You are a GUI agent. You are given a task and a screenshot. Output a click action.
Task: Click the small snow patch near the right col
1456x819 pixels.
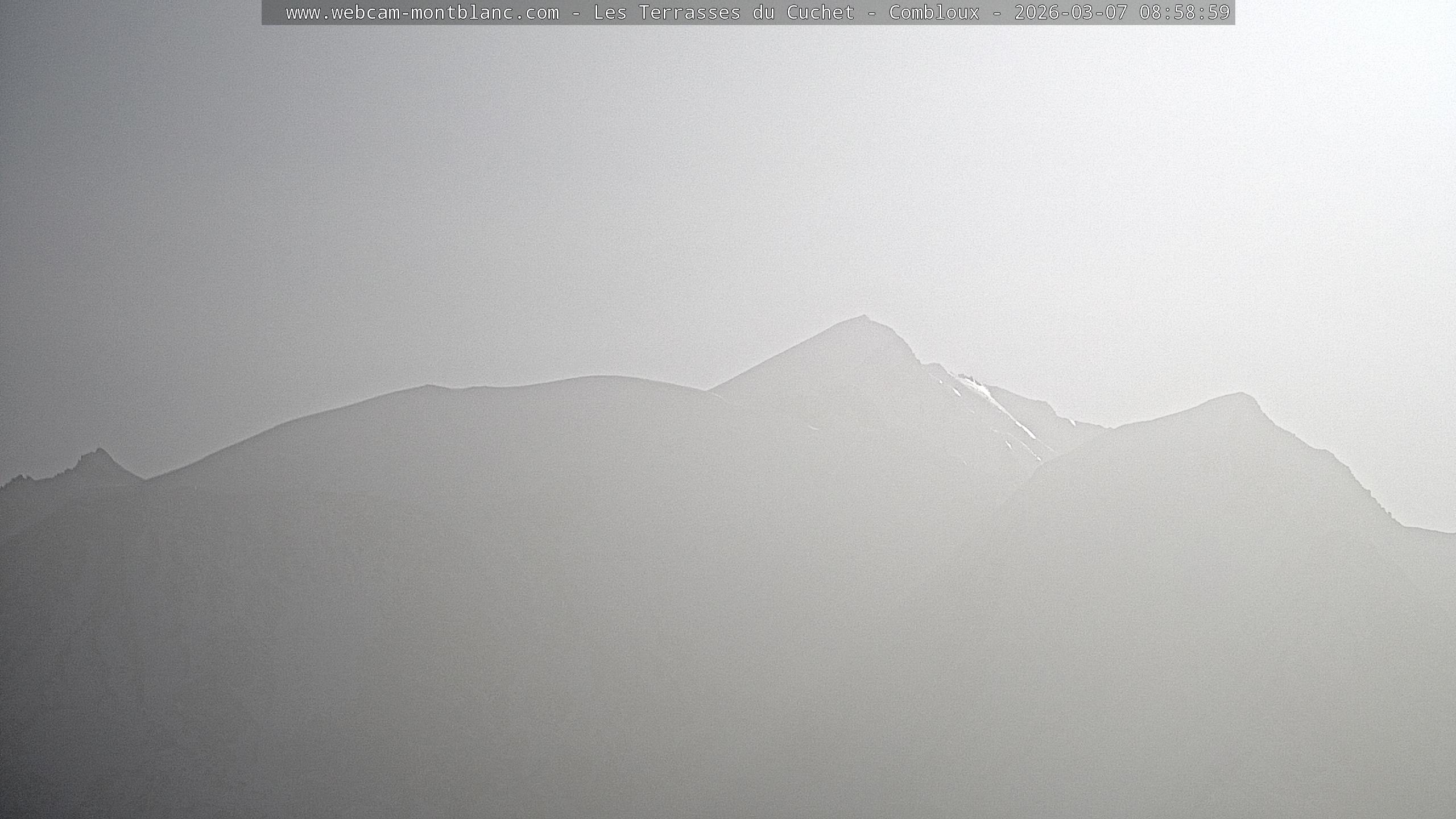(x=1073, y=422)
